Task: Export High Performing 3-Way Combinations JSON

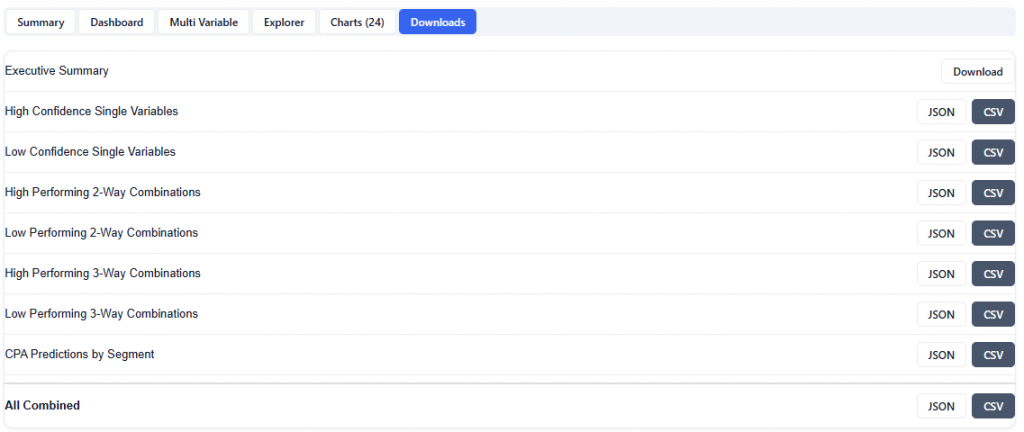Action: tap(941, 274)
